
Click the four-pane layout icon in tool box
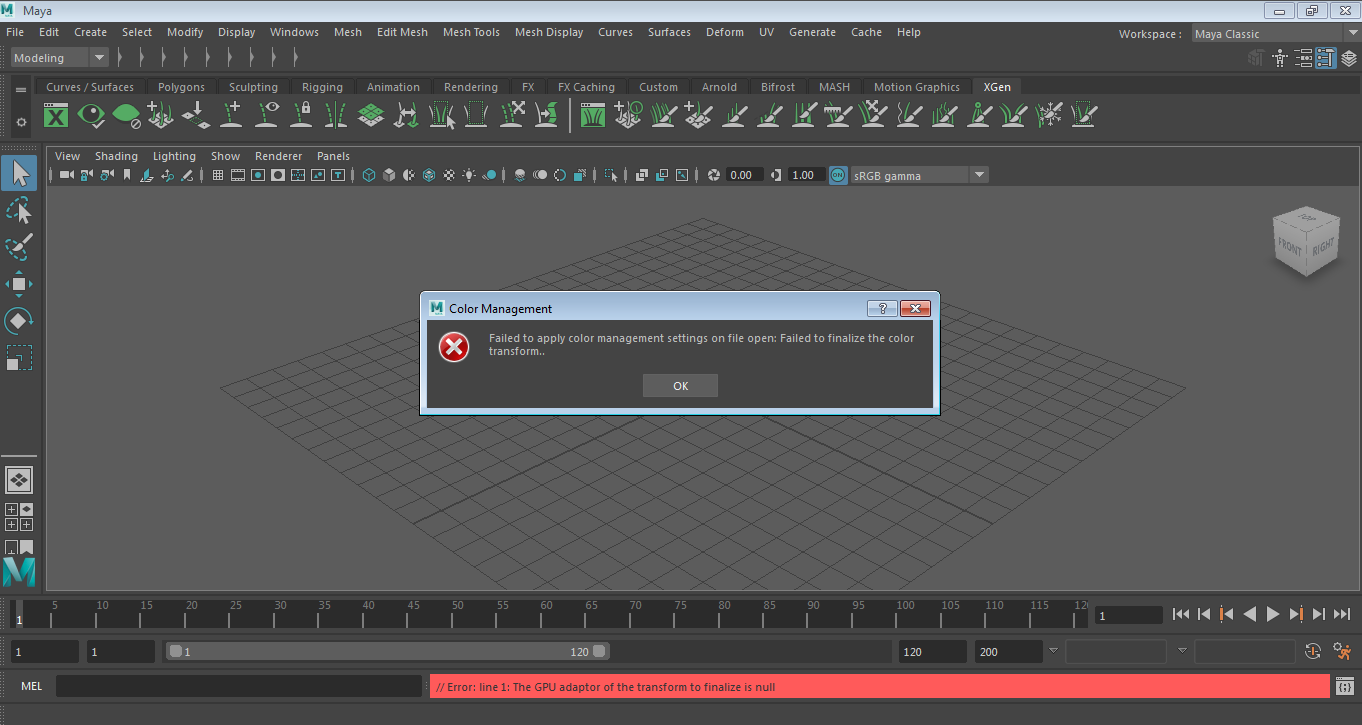click(19, 517)
